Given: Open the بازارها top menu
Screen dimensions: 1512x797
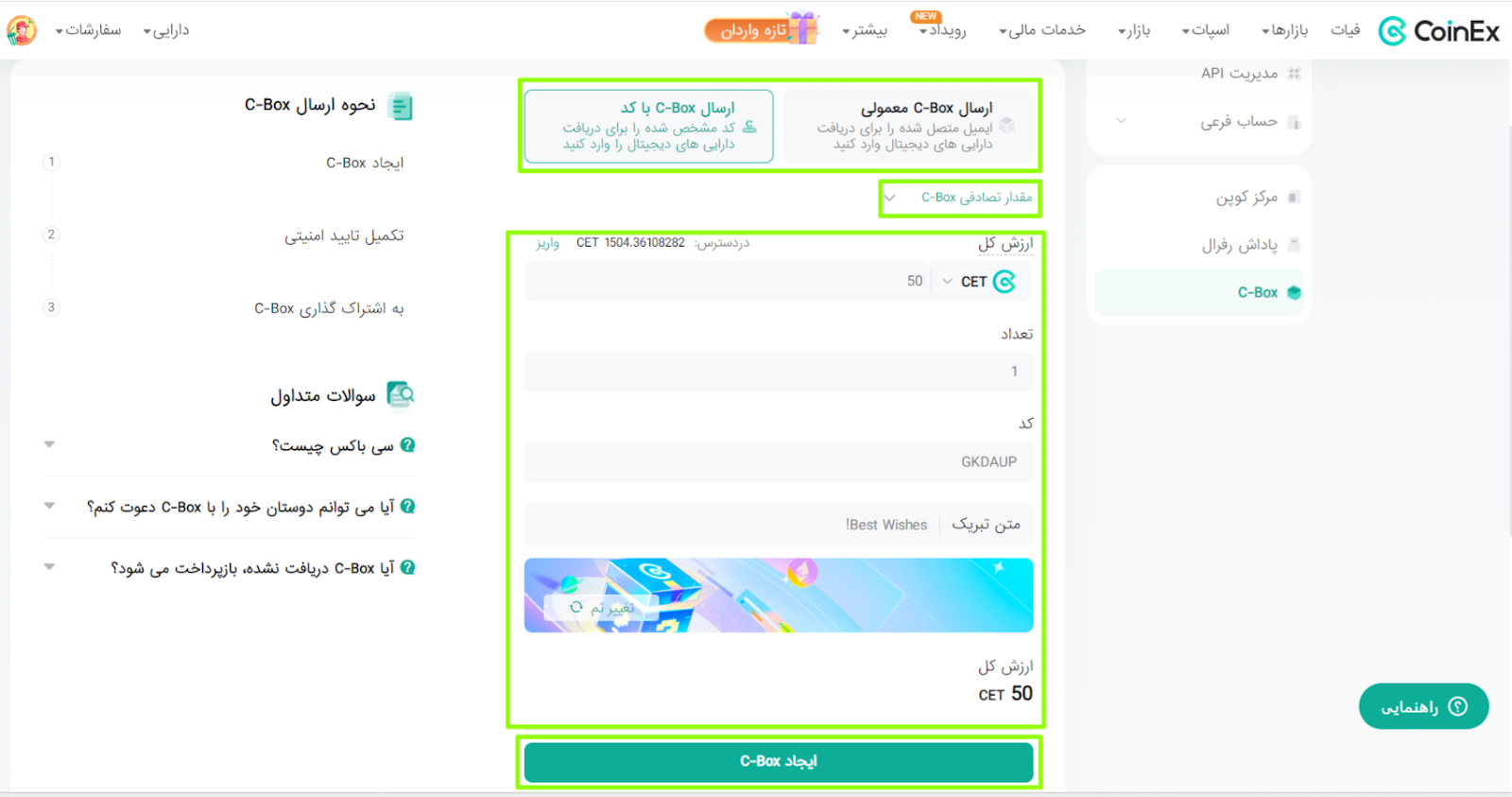Looking at the screenshot, I should 1285,30.
